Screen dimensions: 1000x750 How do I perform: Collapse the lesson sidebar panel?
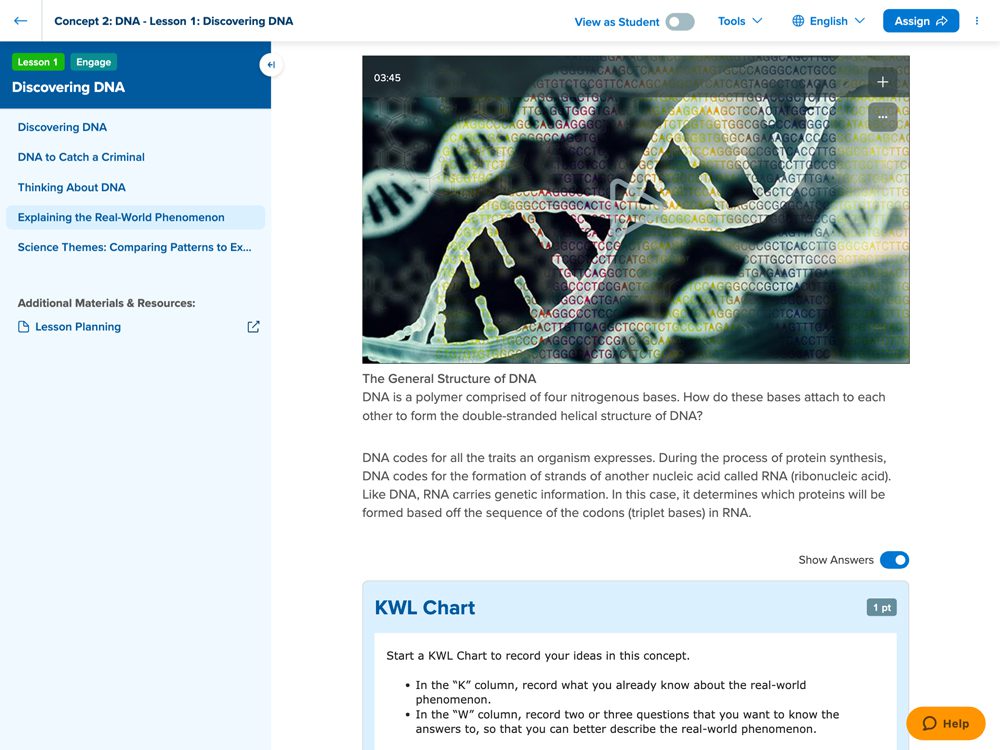pyautogui.click(x=271, y=65)
